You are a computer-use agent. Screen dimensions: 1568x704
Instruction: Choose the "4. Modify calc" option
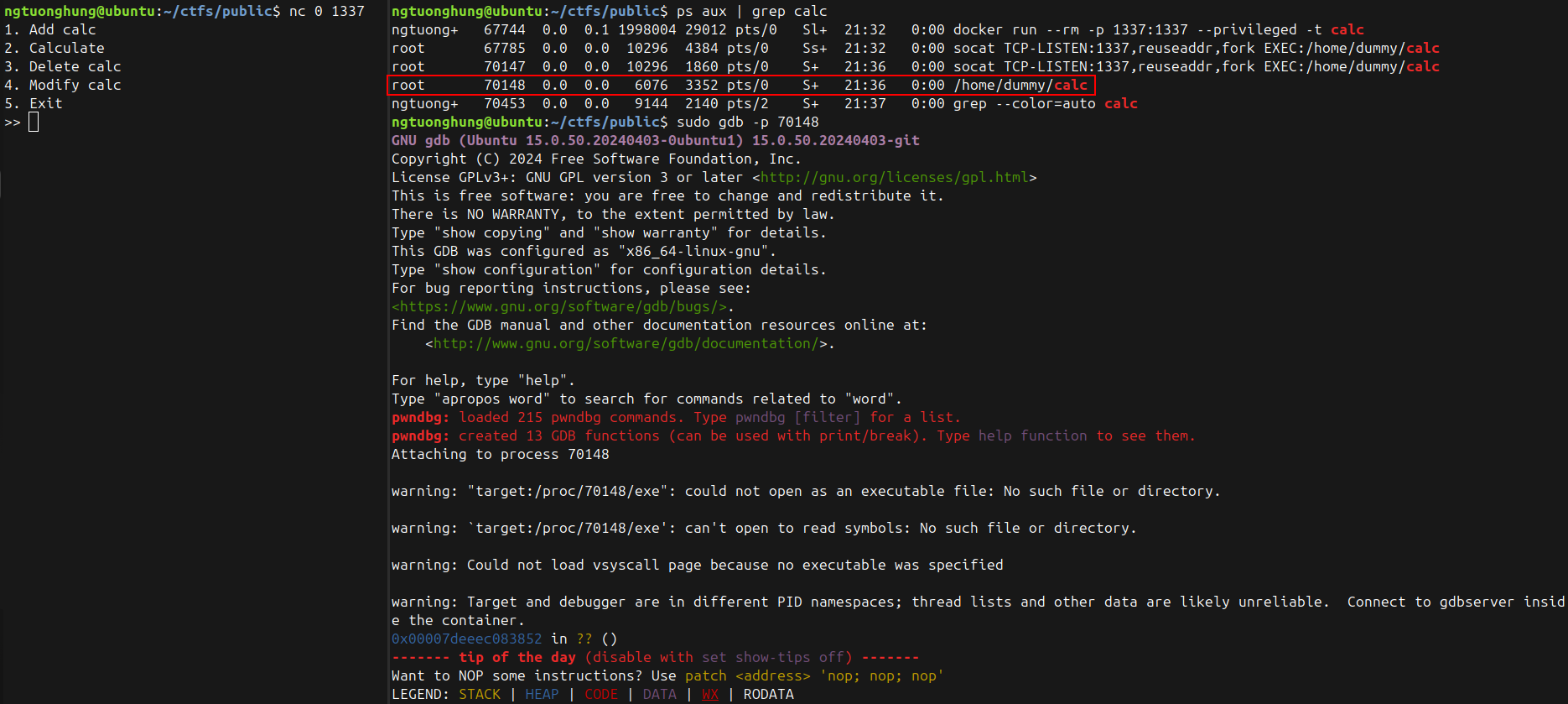[63, 86]
